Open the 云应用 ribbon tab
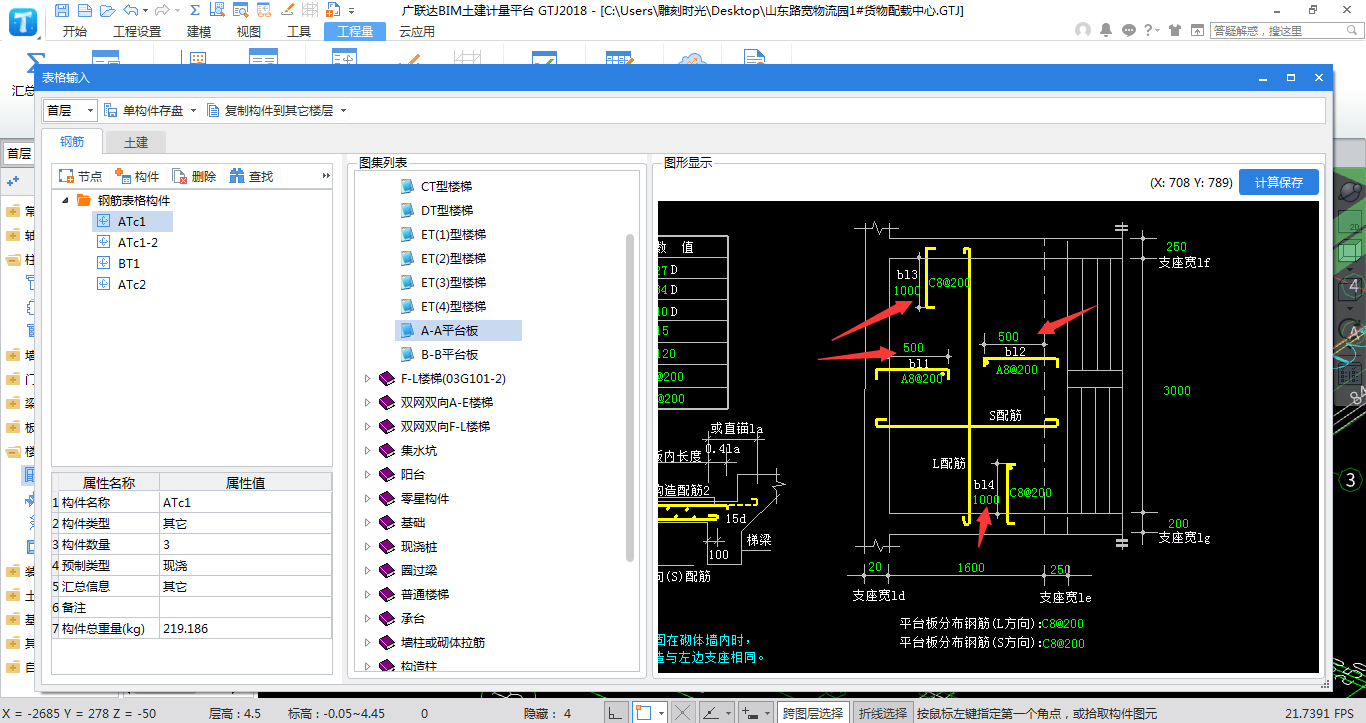This screenshot has height=723, width=1366. (x=417, y=31)
